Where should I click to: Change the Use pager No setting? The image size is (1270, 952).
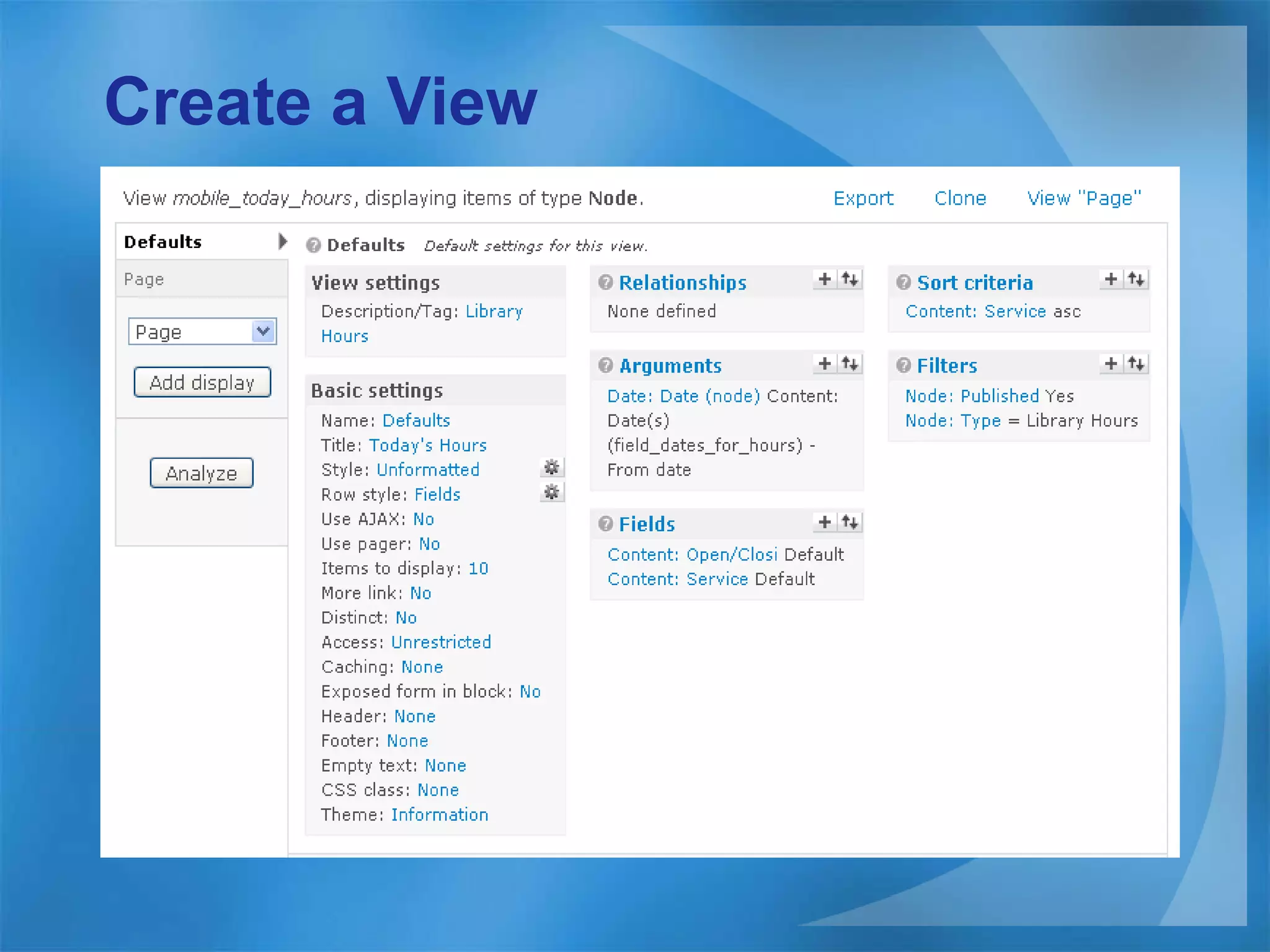coord(429,544)
